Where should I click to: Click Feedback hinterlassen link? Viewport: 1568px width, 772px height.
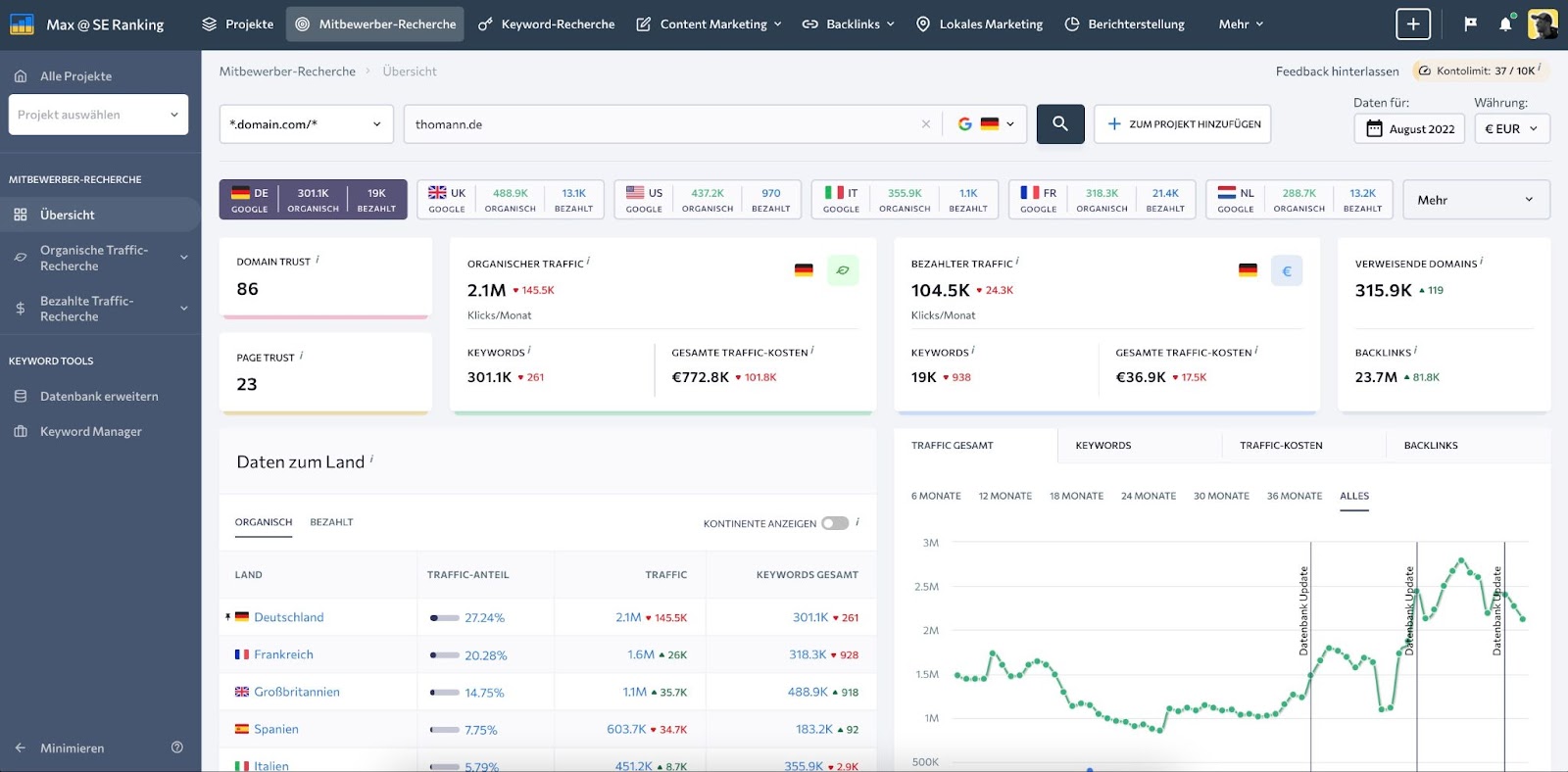(x=1337, y=72)
